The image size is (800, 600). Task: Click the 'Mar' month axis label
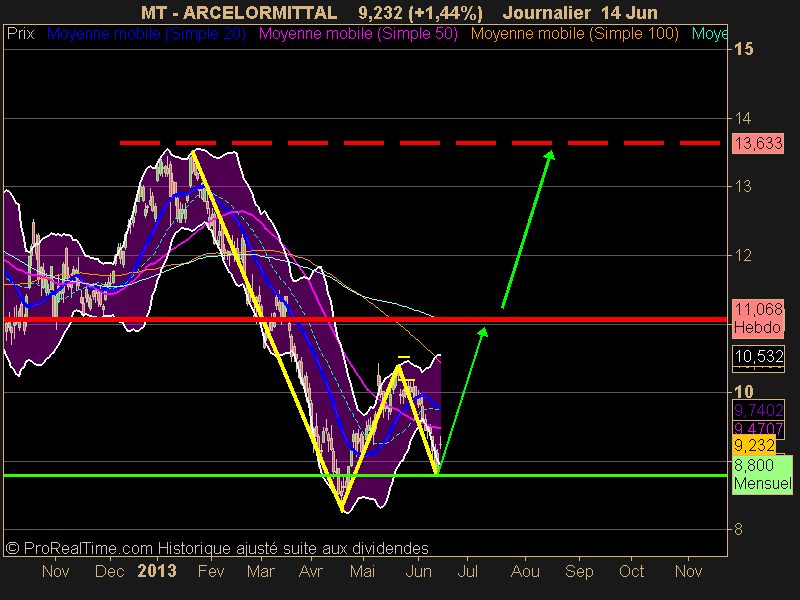coord(261,571)
